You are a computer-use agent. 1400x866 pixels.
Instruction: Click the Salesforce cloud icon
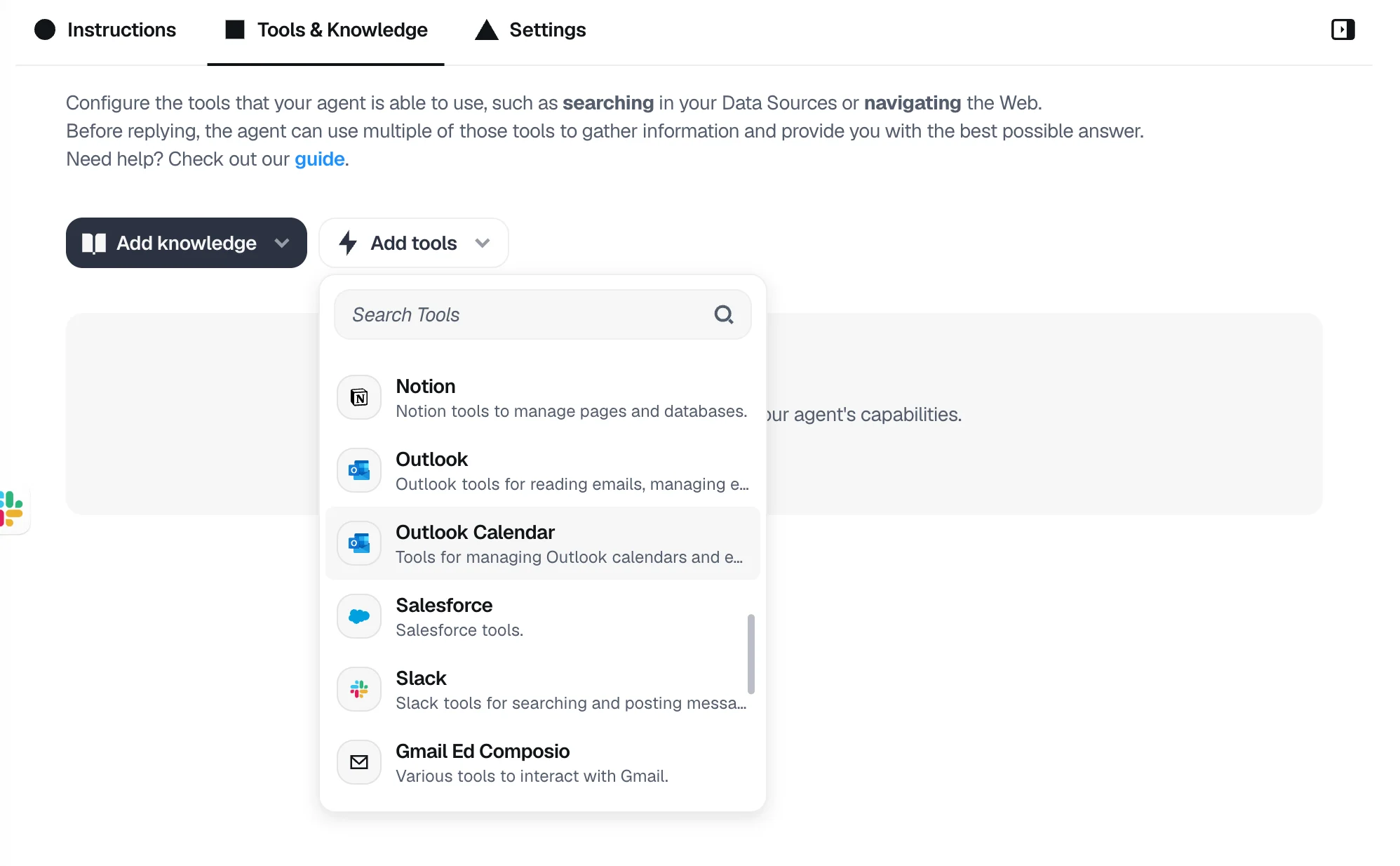pyautogui.click(x=358, y=616)
